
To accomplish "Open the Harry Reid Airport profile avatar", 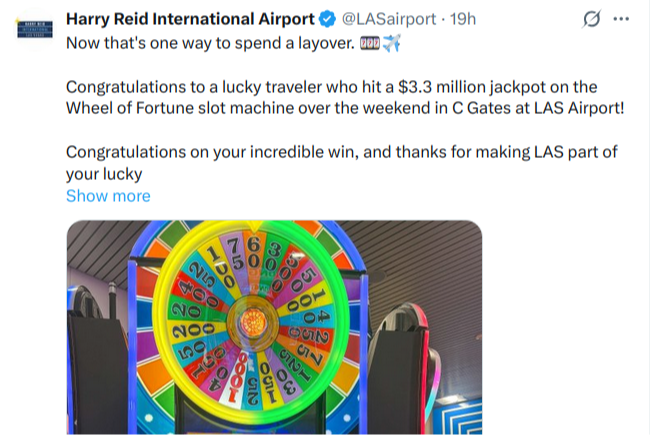I will (35, 29).
